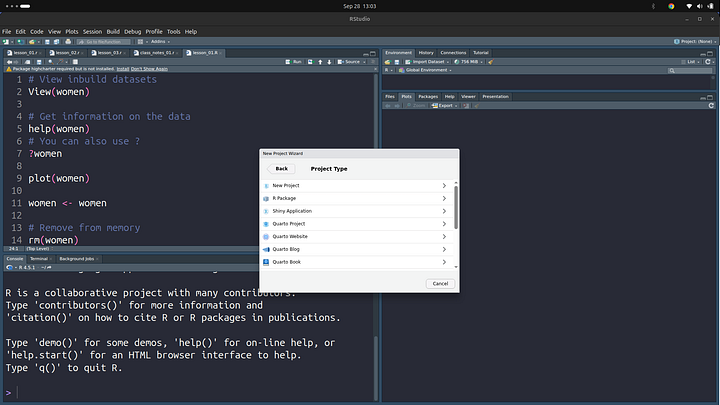Click the wizard project type list scrollbar
This screenshot has width=720, height=405.
(x=456, y=207)
